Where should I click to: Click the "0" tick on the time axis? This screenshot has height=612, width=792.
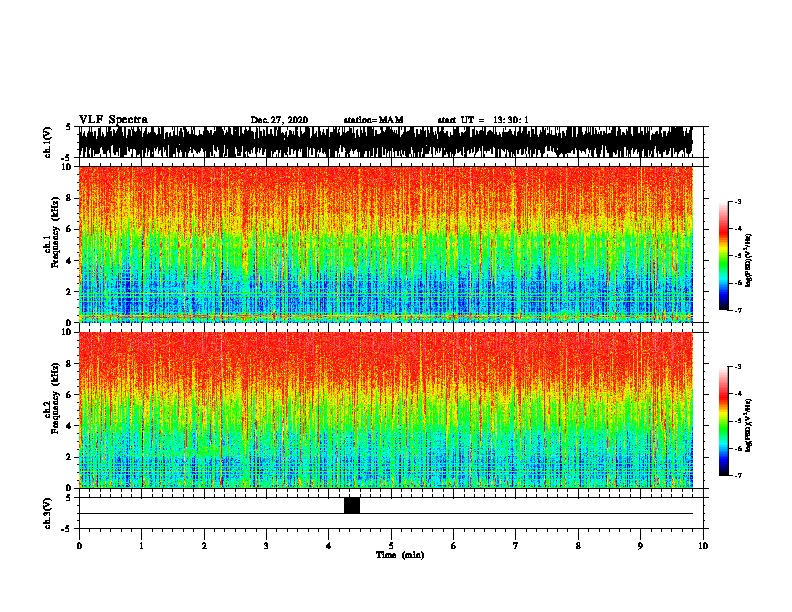pos(79,546)
